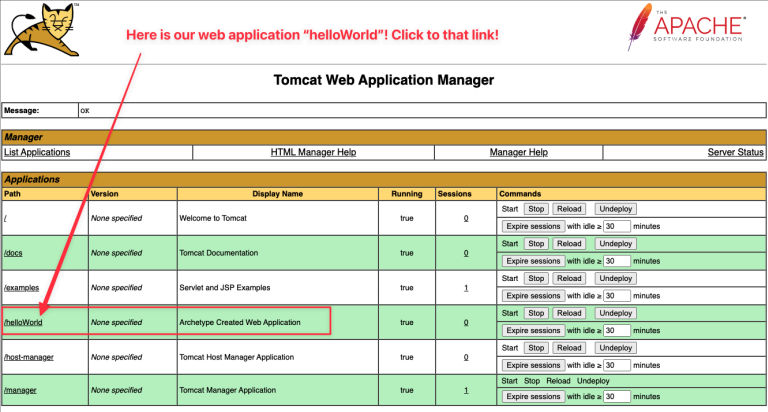Viewport: 768px width, 412px height.
Task: Click the "Running" column header
Action: (407, 194)
